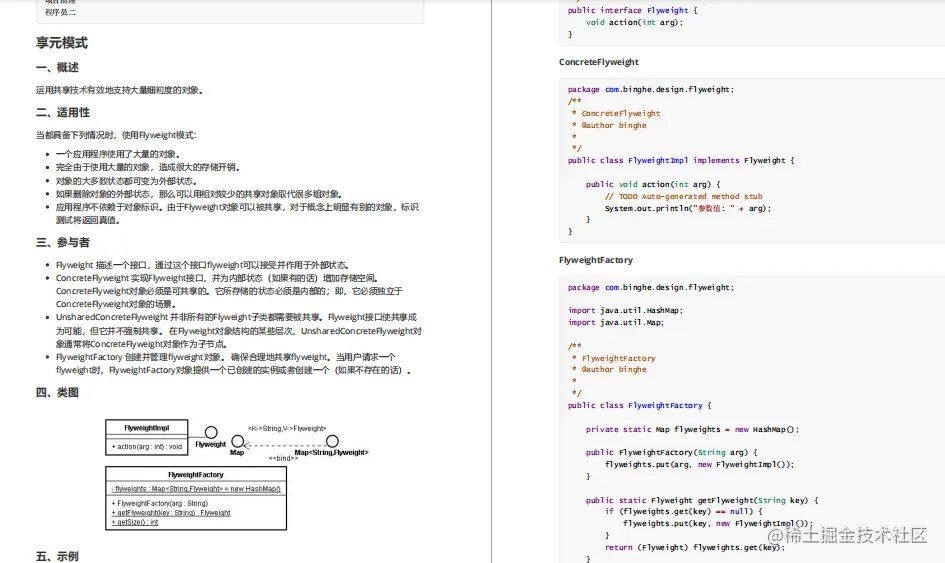Click the "FlyweightFactory" class box title in diagram
The width and height of the screenshot is (945, 563).
(x=195, y=475)
